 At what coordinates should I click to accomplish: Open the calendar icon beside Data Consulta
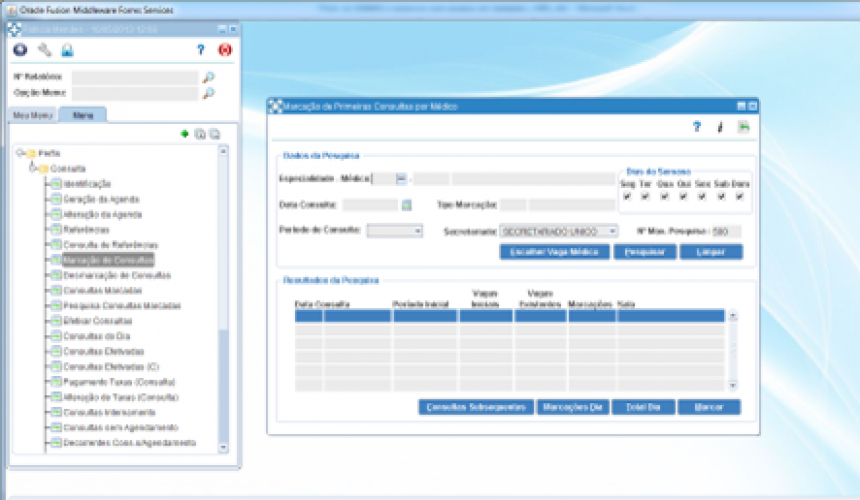407,205
